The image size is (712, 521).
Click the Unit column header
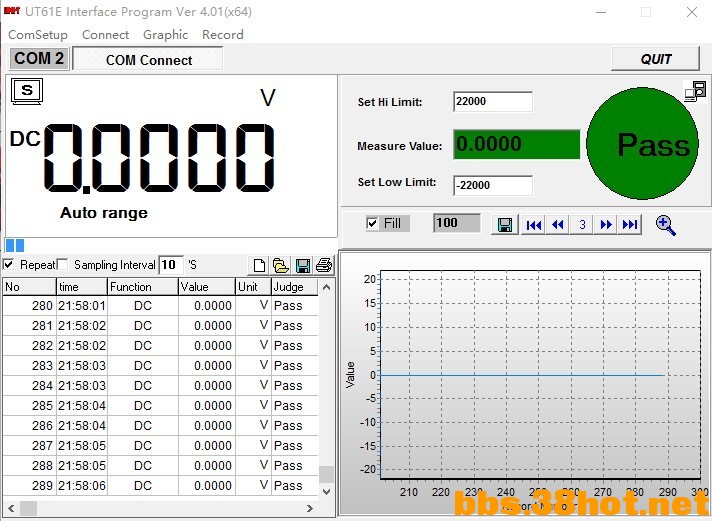(x=253, y=287)
